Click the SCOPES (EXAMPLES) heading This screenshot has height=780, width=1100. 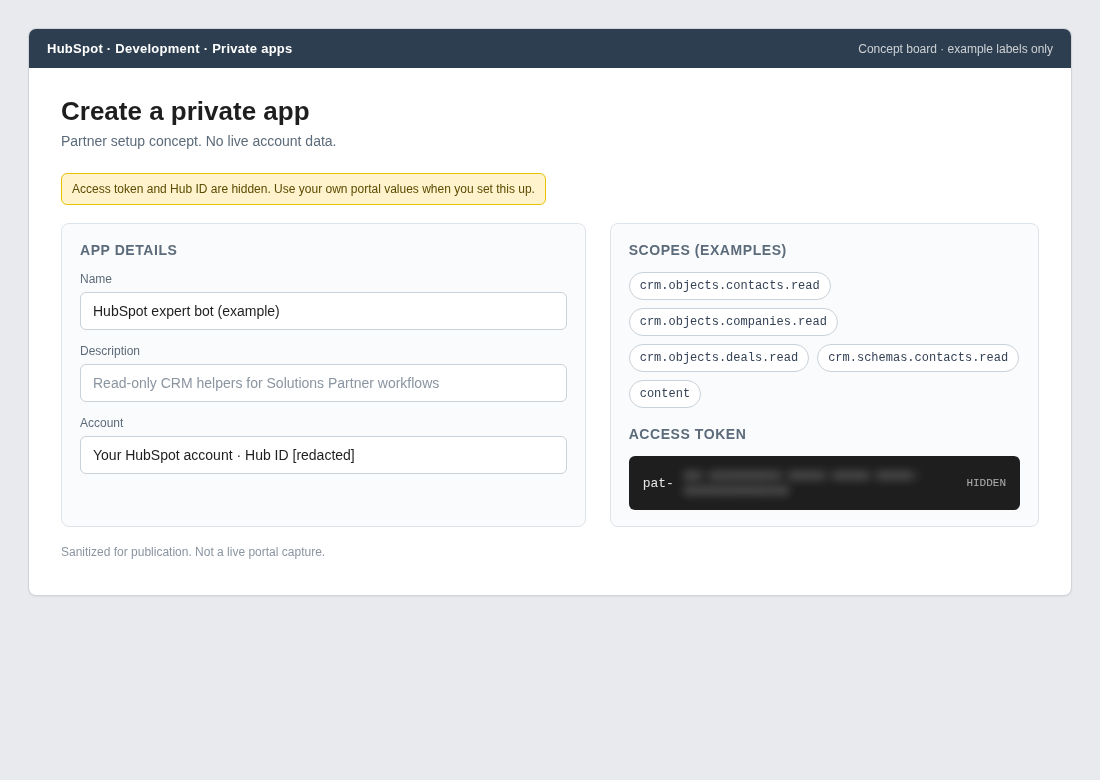[707, 250]
